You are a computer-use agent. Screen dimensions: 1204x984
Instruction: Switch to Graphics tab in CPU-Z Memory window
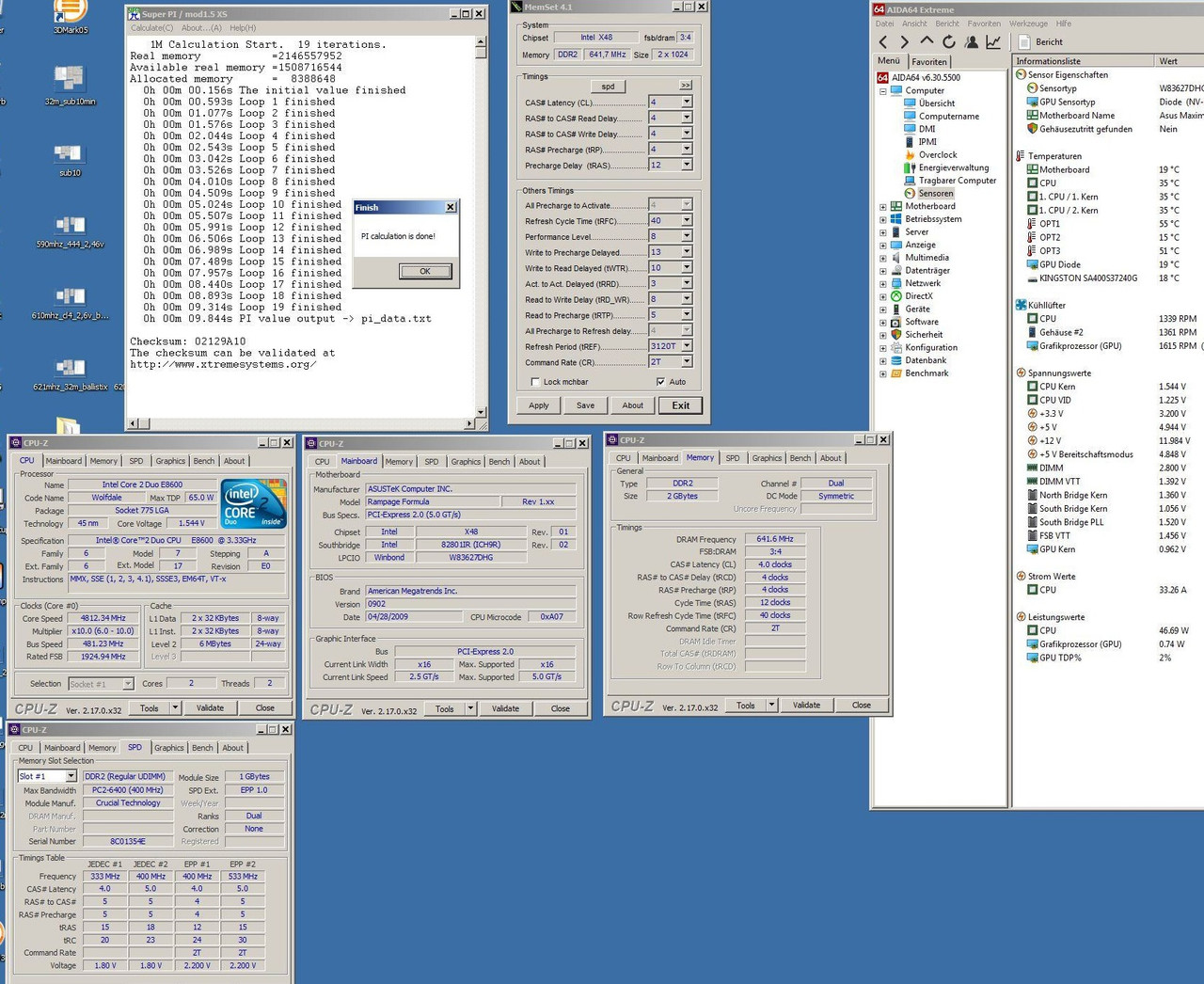click(x=767, y=458)
